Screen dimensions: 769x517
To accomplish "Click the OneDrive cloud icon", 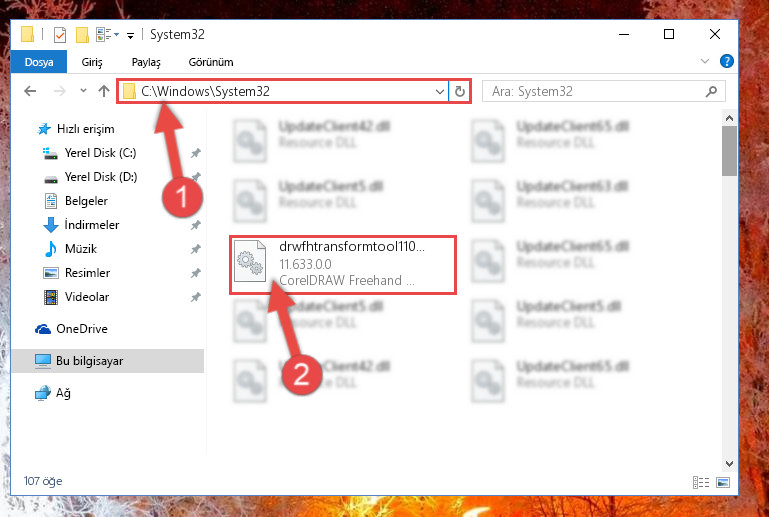I will (x=43, y=329).
